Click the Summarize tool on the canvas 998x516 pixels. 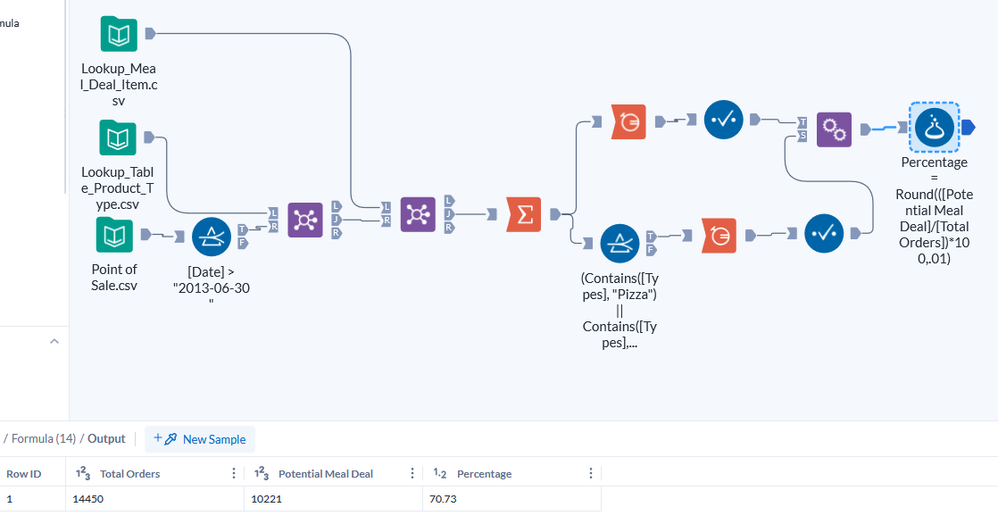(525, 214)
